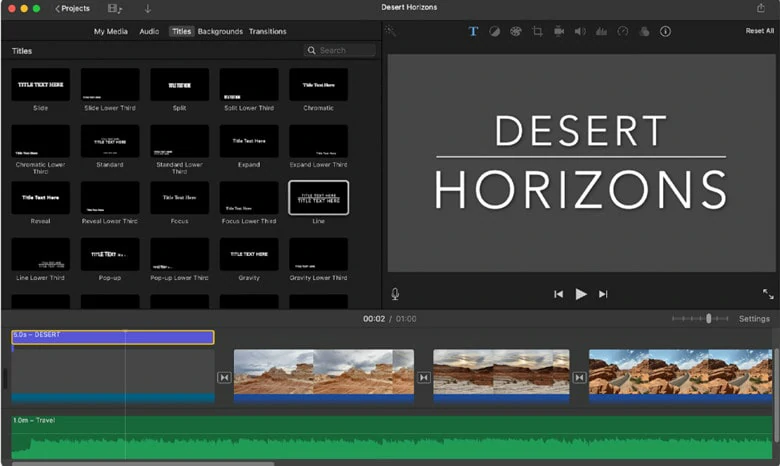This screenshot has width=780, height=466.
Task: Toggle the magic wand auto-enhance button
Action: 390,31
